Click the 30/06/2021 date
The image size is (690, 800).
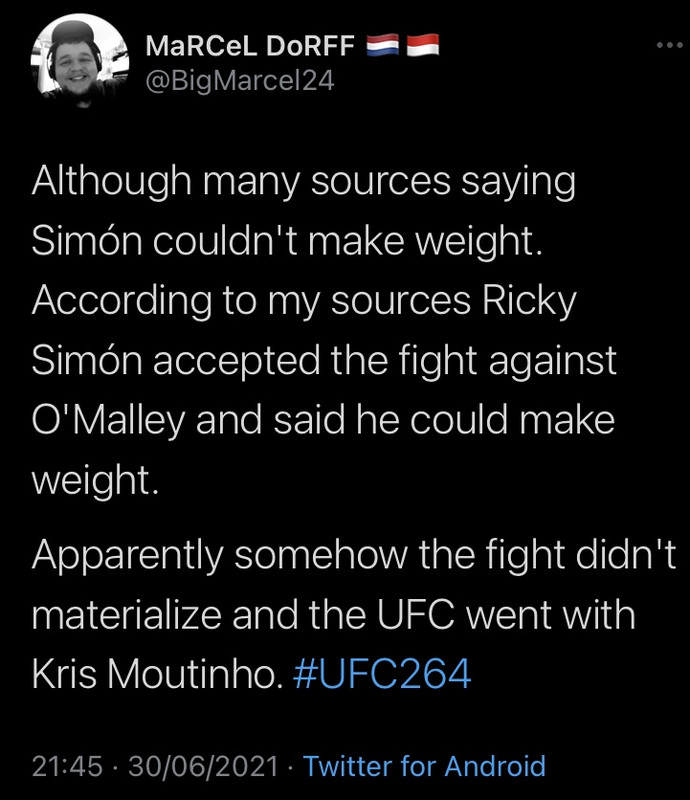[203, 766]
